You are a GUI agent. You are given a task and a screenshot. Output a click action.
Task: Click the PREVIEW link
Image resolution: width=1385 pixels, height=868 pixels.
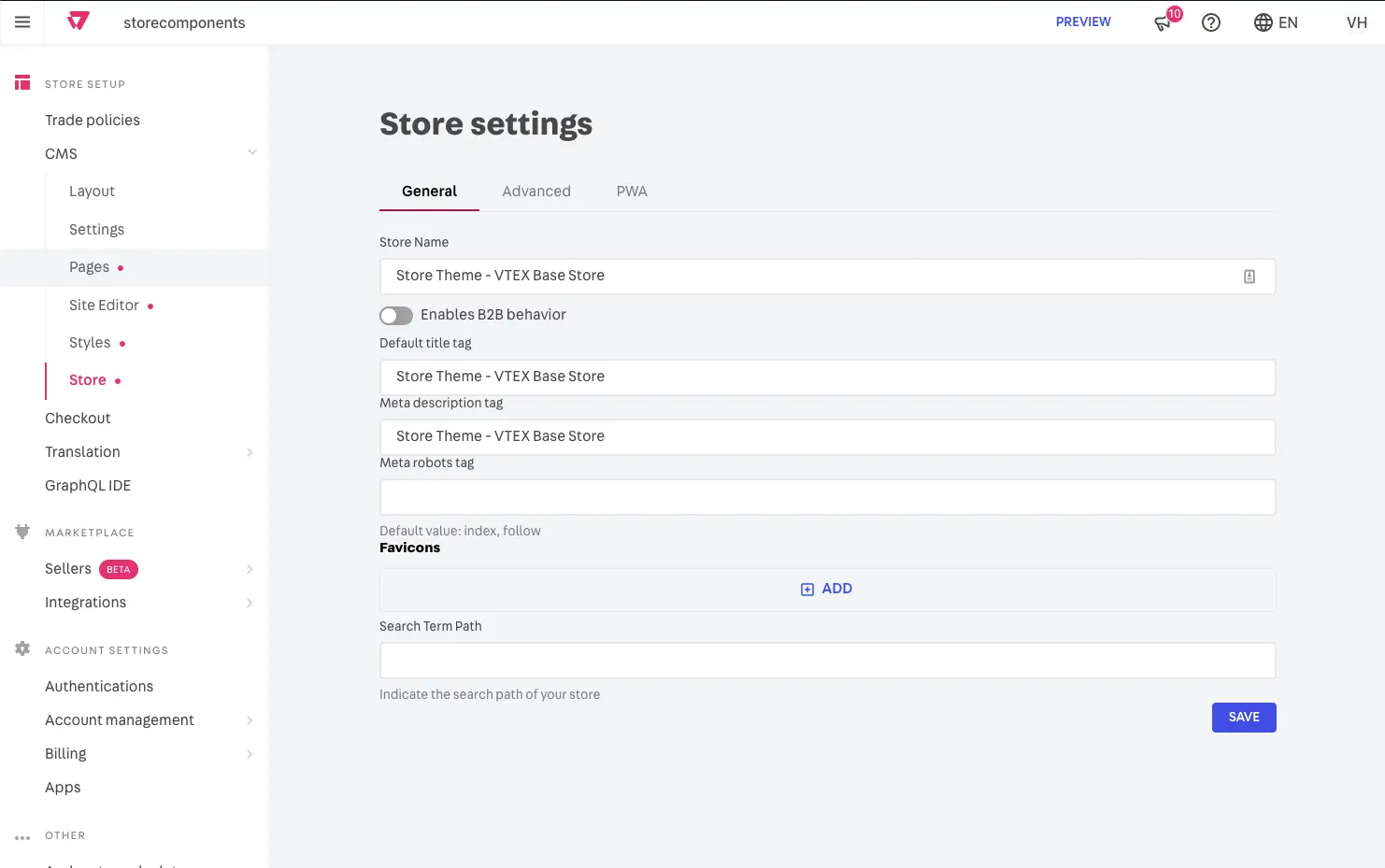(1083, 22)
